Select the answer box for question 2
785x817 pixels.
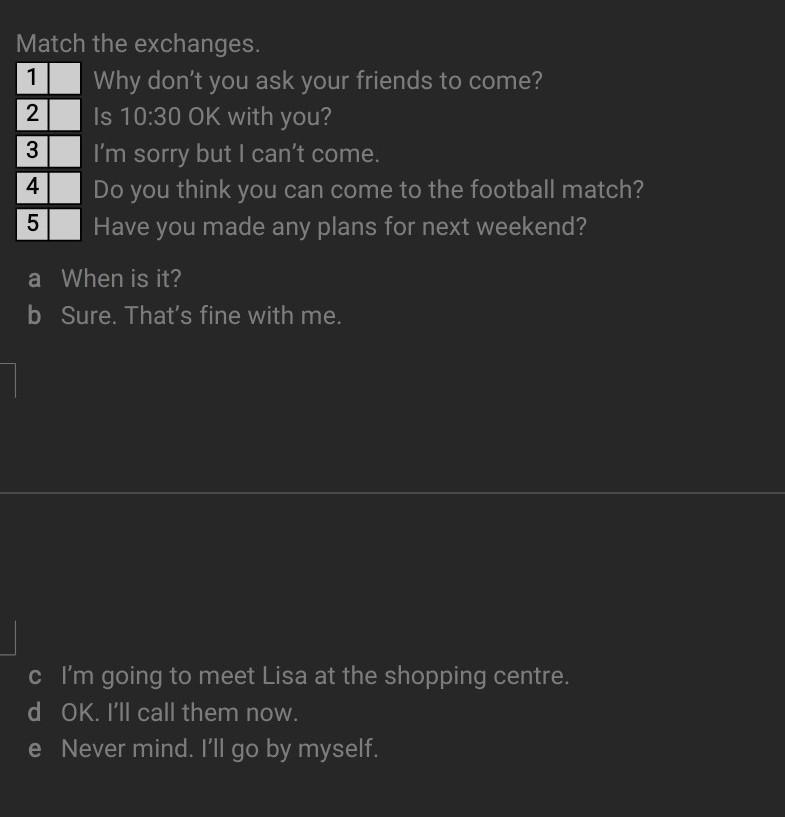click(x=65, y=115)
